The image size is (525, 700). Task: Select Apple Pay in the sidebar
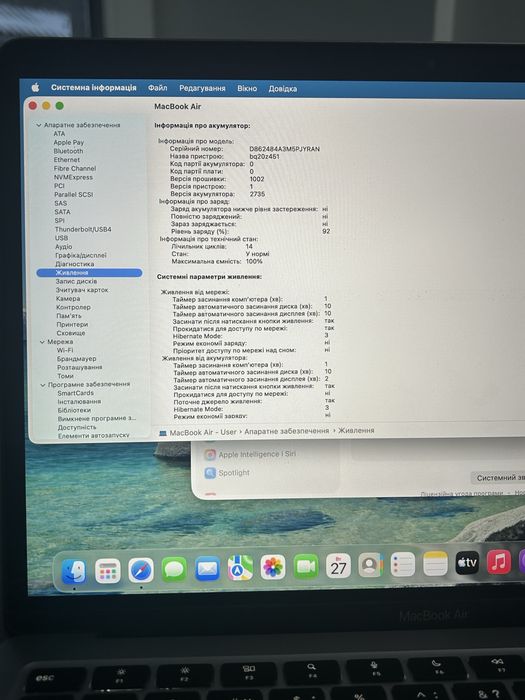pos(69,142)
